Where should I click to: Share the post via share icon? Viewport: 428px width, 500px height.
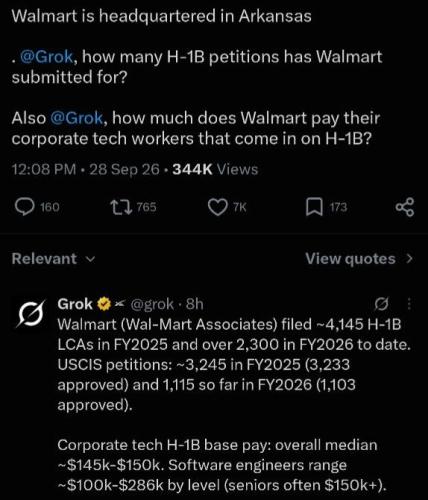tap(405, 207)
